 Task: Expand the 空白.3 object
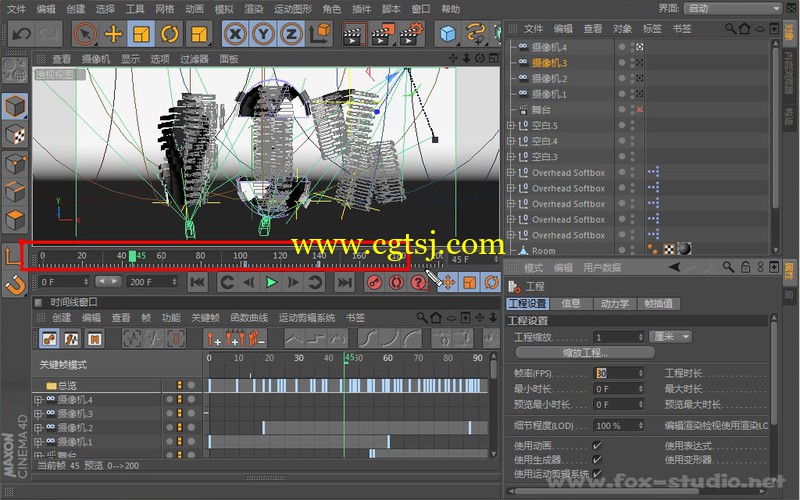pos(510,157)
